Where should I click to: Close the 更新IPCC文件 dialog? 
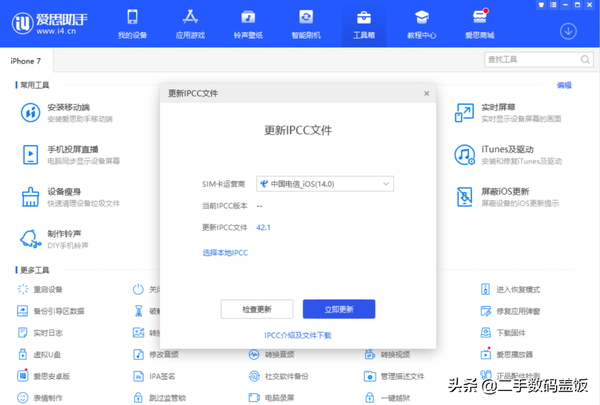pos(427,93)
